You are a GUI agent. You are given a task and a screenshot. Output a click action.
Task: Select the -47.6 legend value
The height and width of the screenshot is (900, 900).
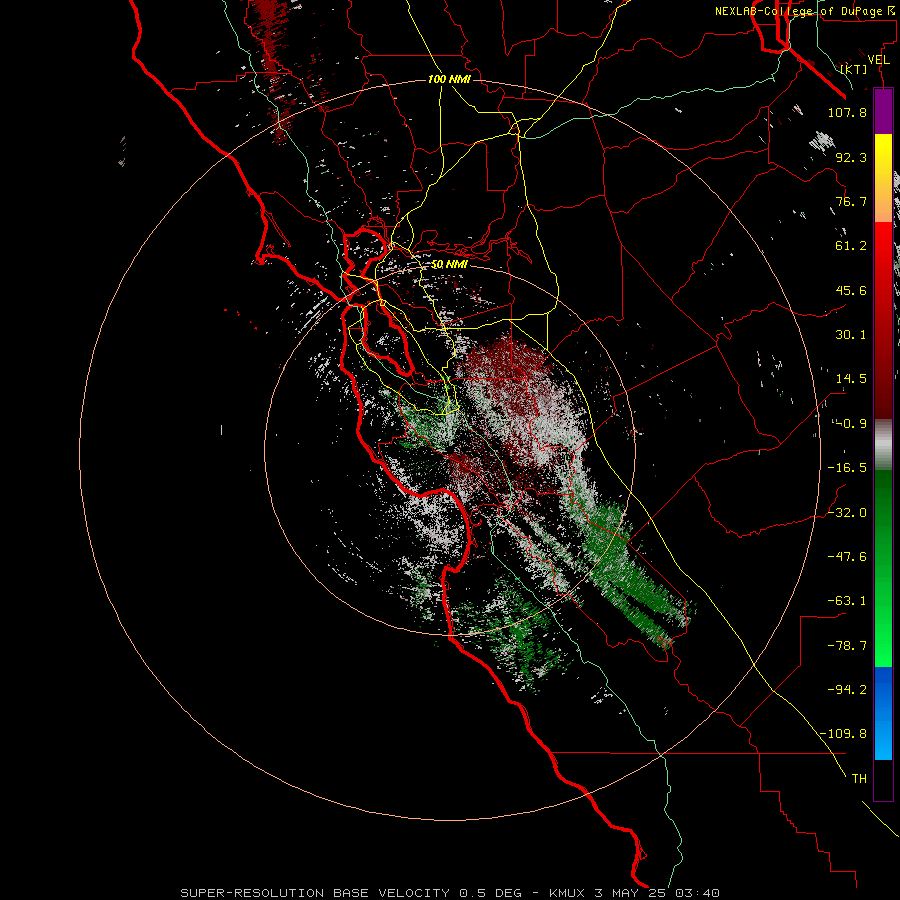pos(847,557)
